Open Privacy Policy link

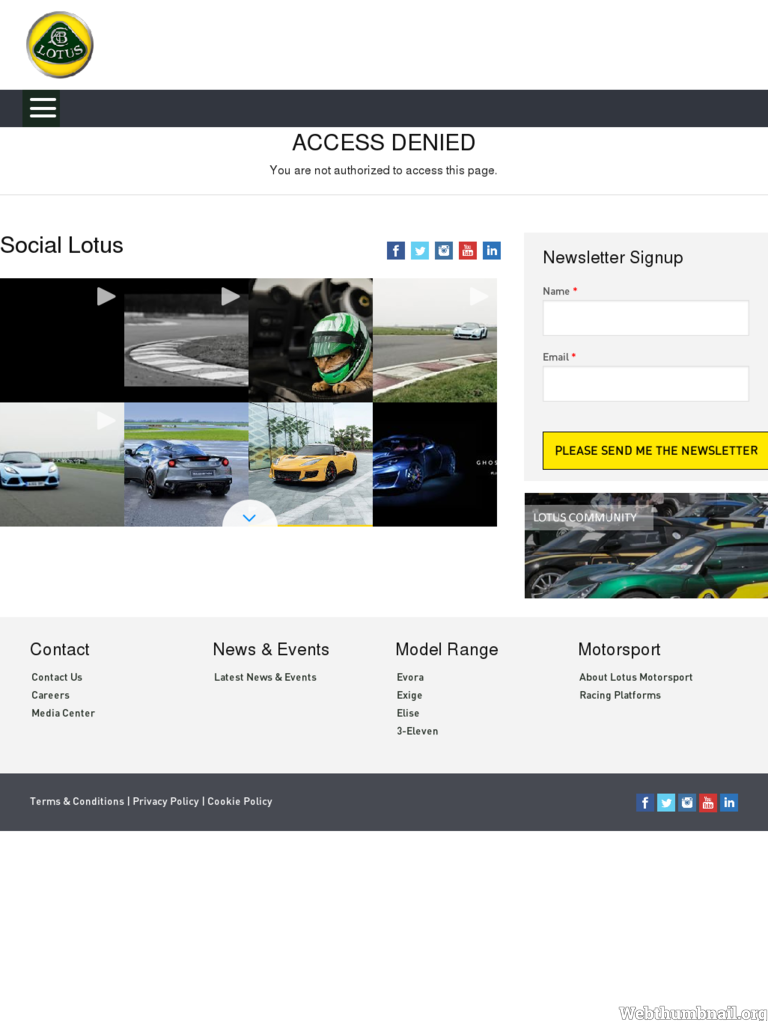click(x=165, y=802)
